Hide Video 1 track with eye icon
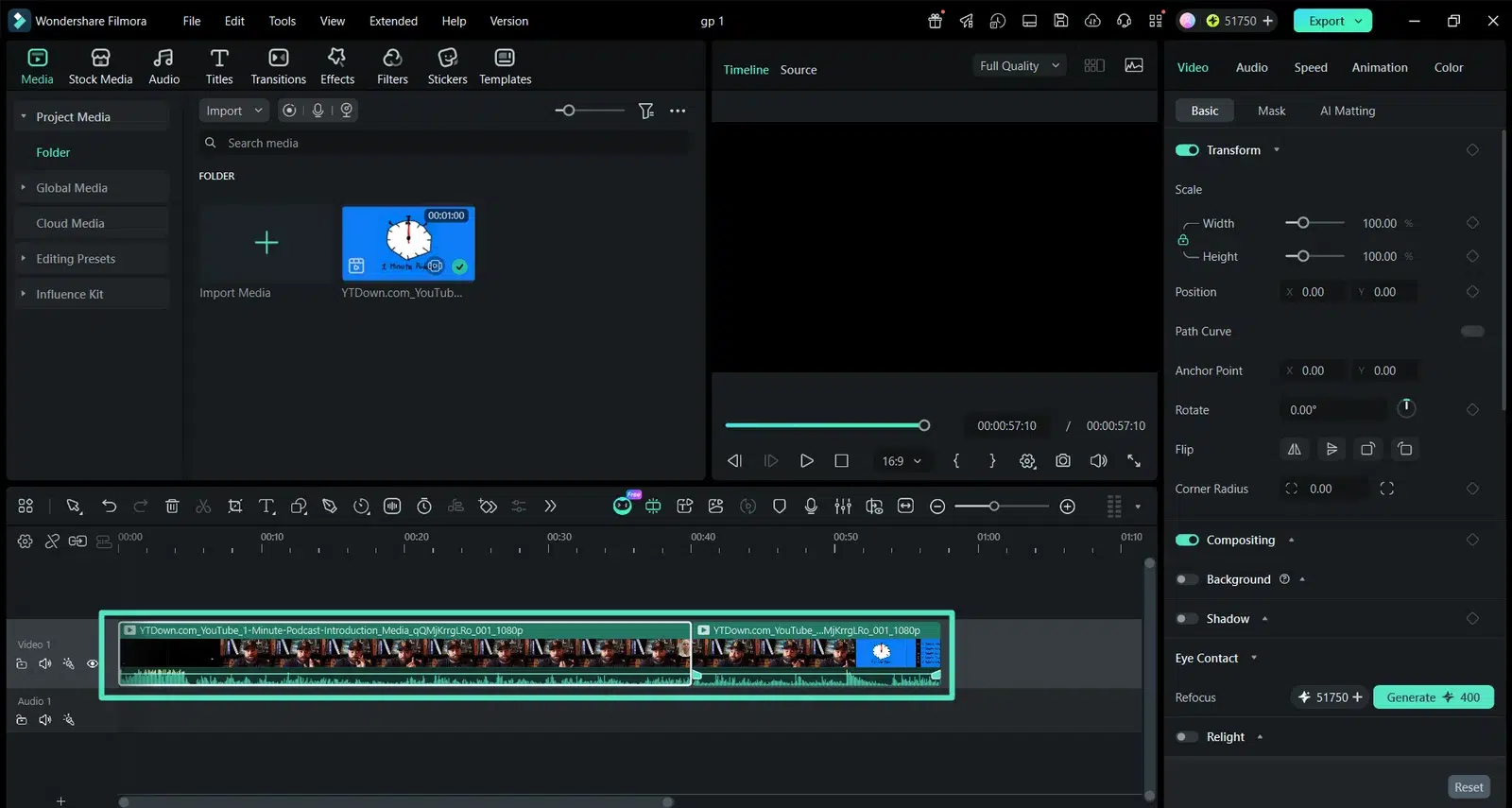Image resolution: width=1512 pixels, height=808 pixels. tap(93, 663)
